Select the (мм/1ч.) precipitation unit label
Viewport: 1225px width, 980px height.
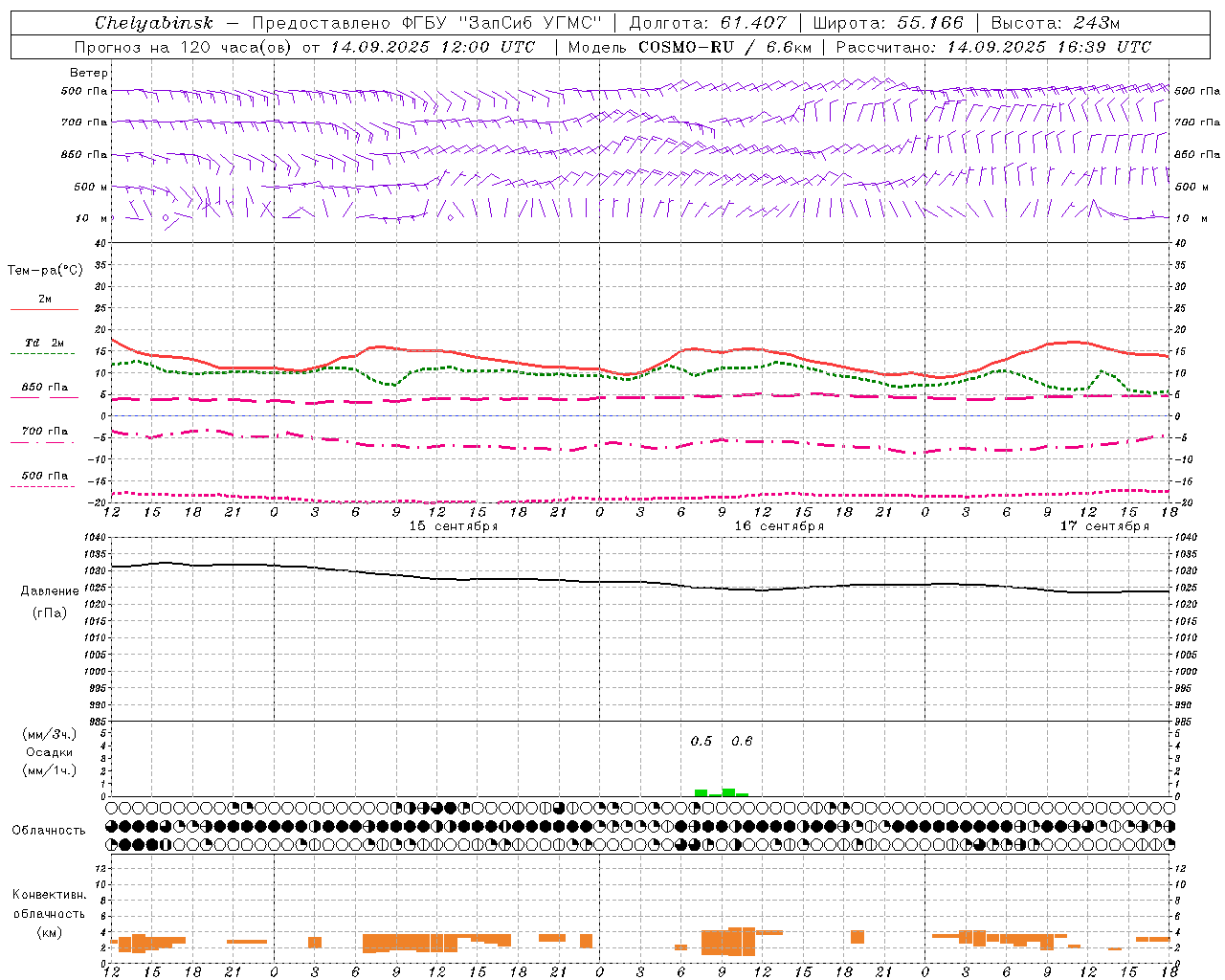50,770
